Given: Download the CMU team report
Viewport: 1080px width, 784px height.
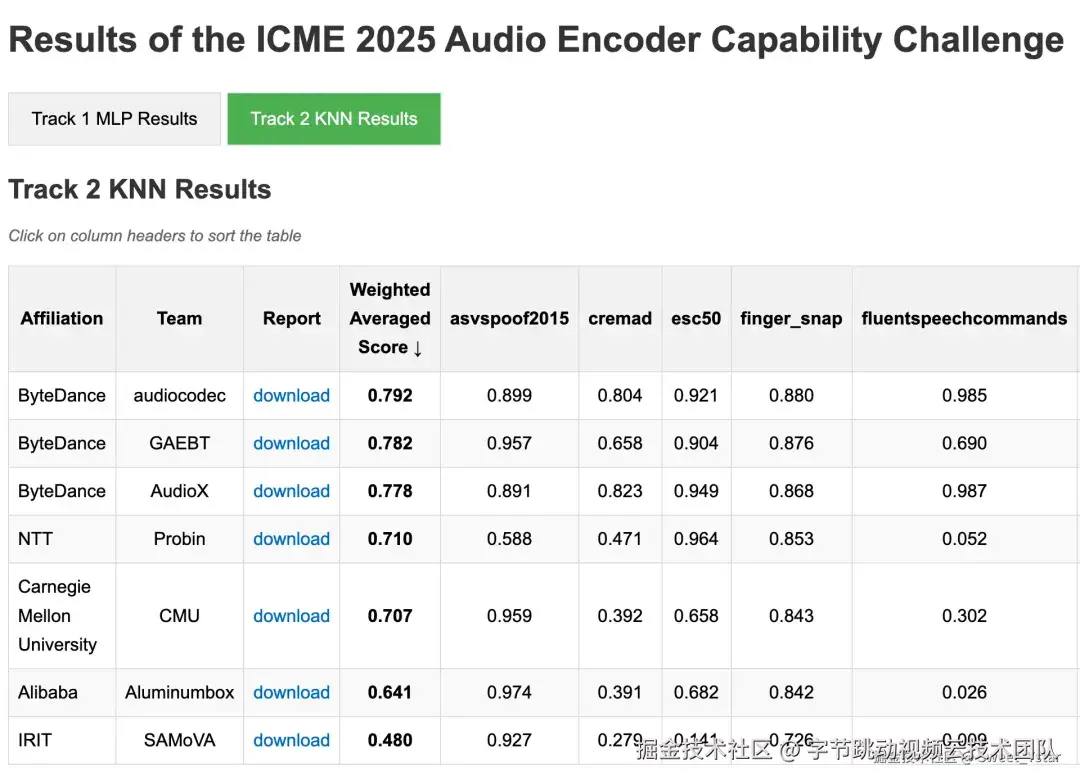Looking at the screenshot, I should click(x=291, y=616).
